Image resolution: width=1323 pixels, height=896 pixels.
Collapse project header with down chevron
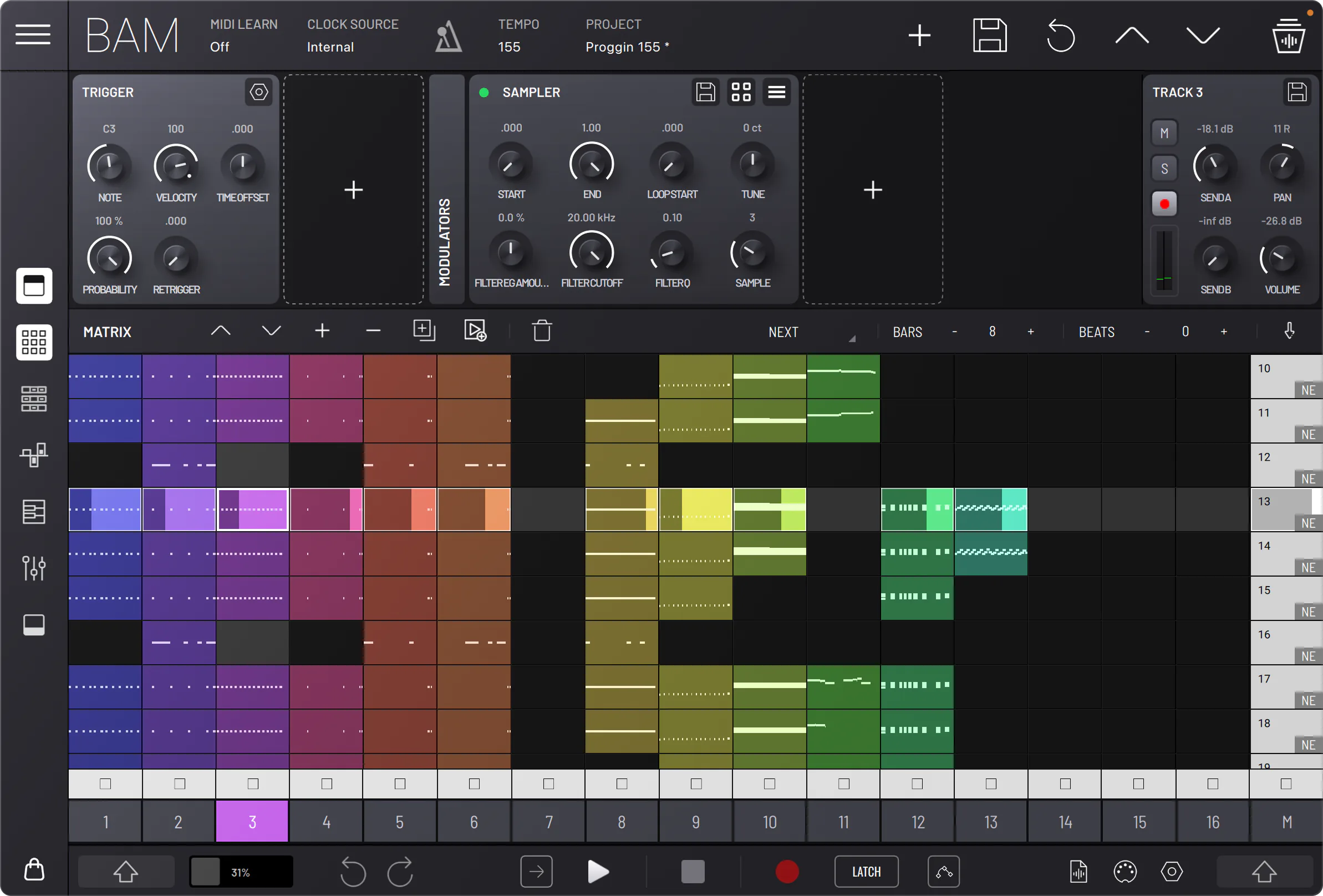tap(1203, 35)
